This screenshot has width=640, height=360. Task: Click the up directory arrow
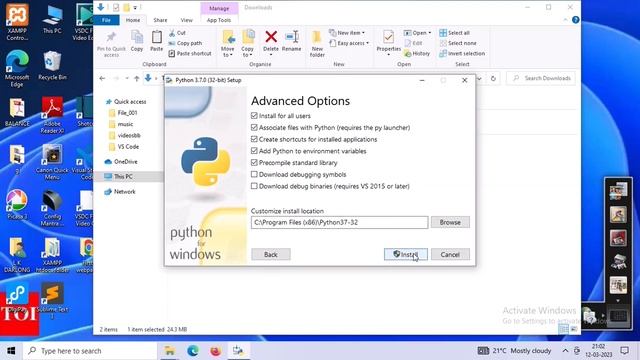(x=137, y=78)
